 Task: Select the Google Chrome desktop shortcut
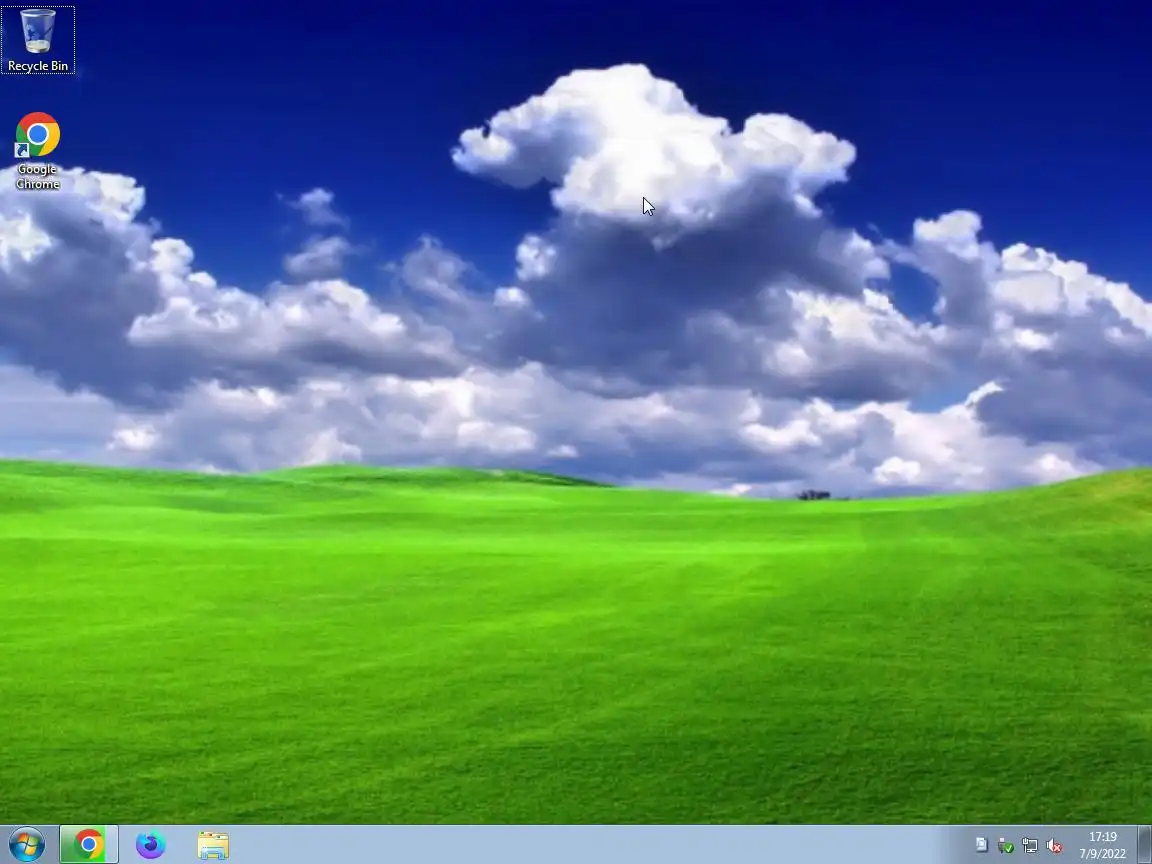tap(37, 151)
